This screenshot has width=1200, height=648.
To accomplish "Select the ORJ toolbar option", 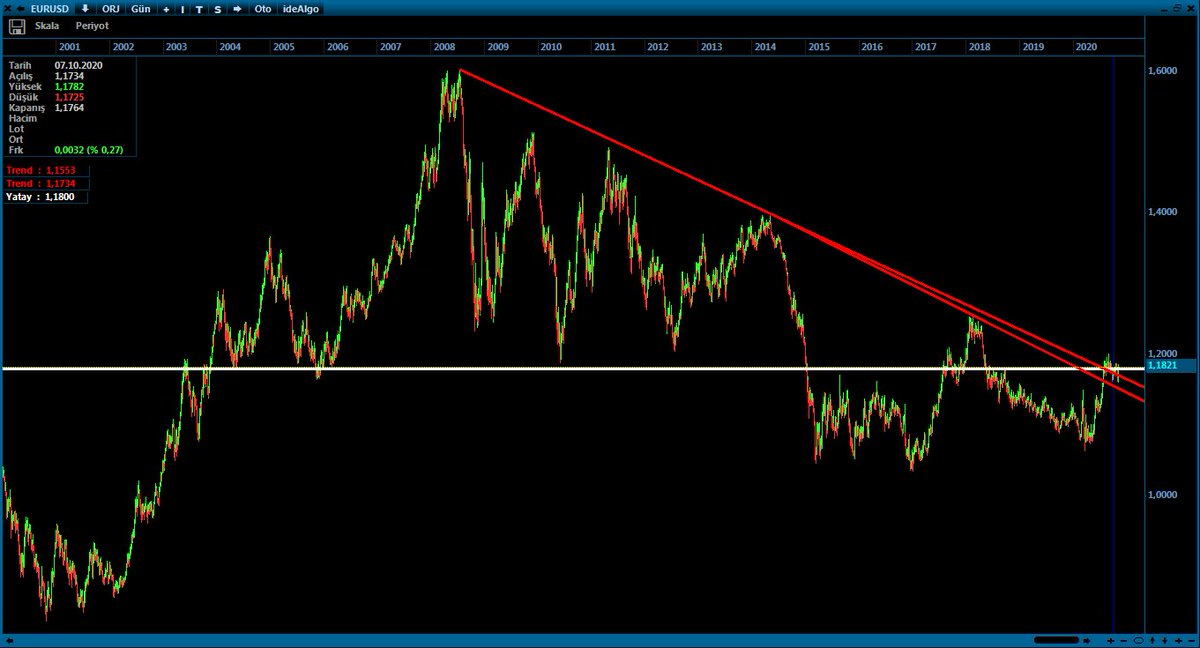I will [x=111, y=9].
